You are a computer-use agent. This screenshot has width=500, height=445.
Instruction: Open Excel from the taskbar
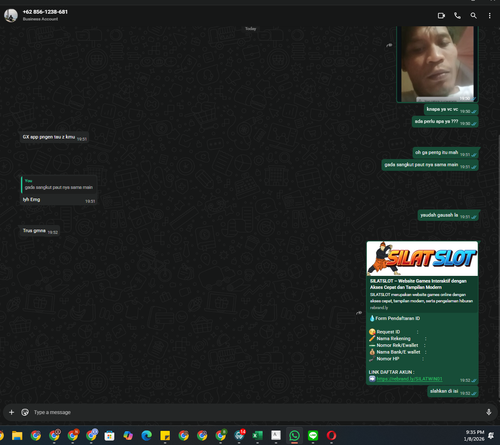(x=257, y=435)
